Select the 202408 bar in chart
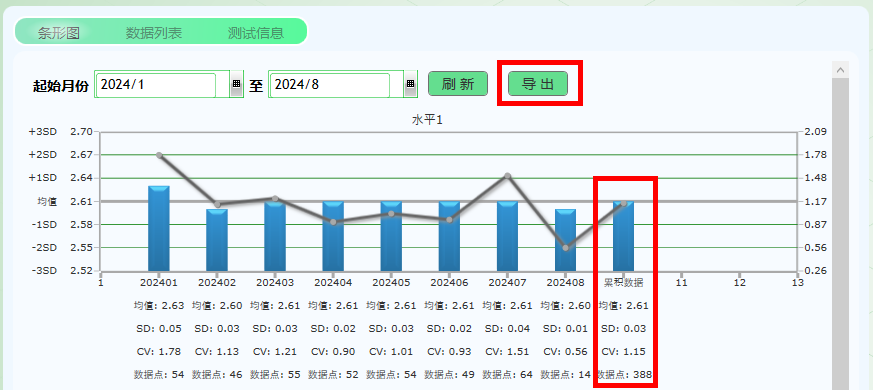The height and width of the screenshot is (390, 873). coord(566,240)
